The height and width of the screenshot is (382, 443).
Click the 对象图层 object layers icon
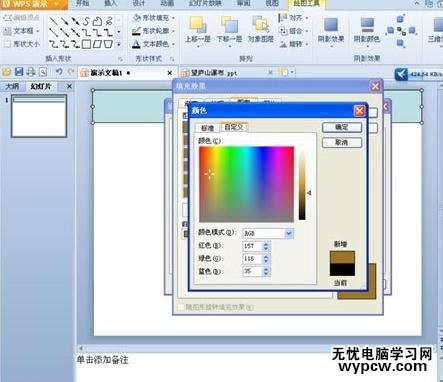(x=261, y=24)
